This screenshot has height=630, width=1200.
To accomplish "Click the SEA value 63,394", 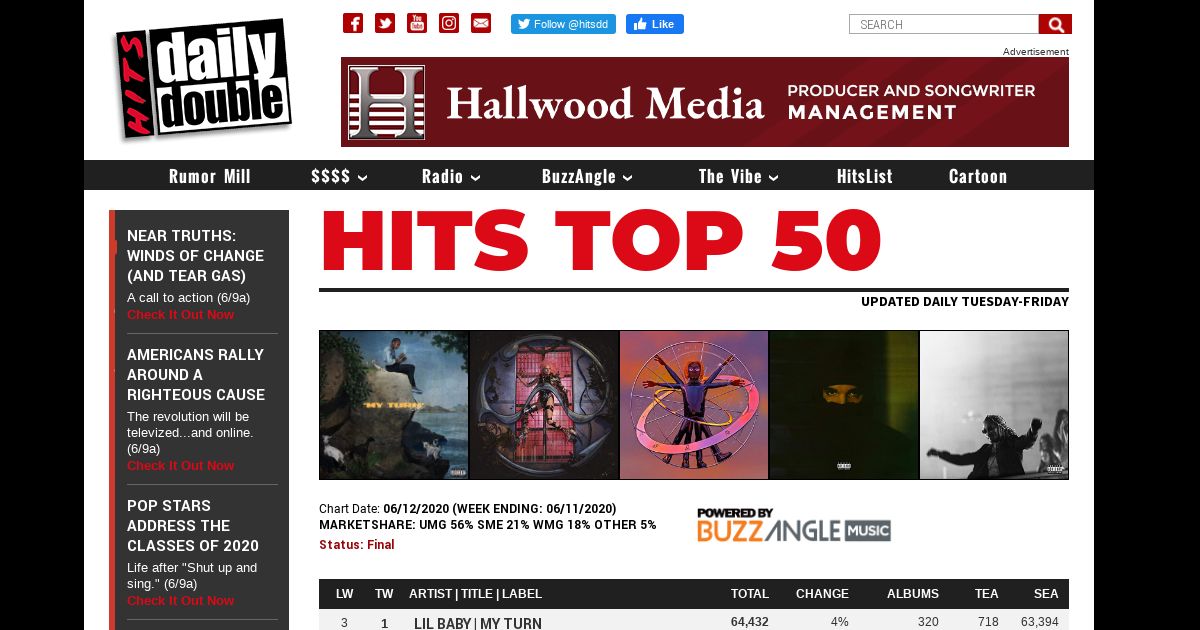I will 1040,622.
